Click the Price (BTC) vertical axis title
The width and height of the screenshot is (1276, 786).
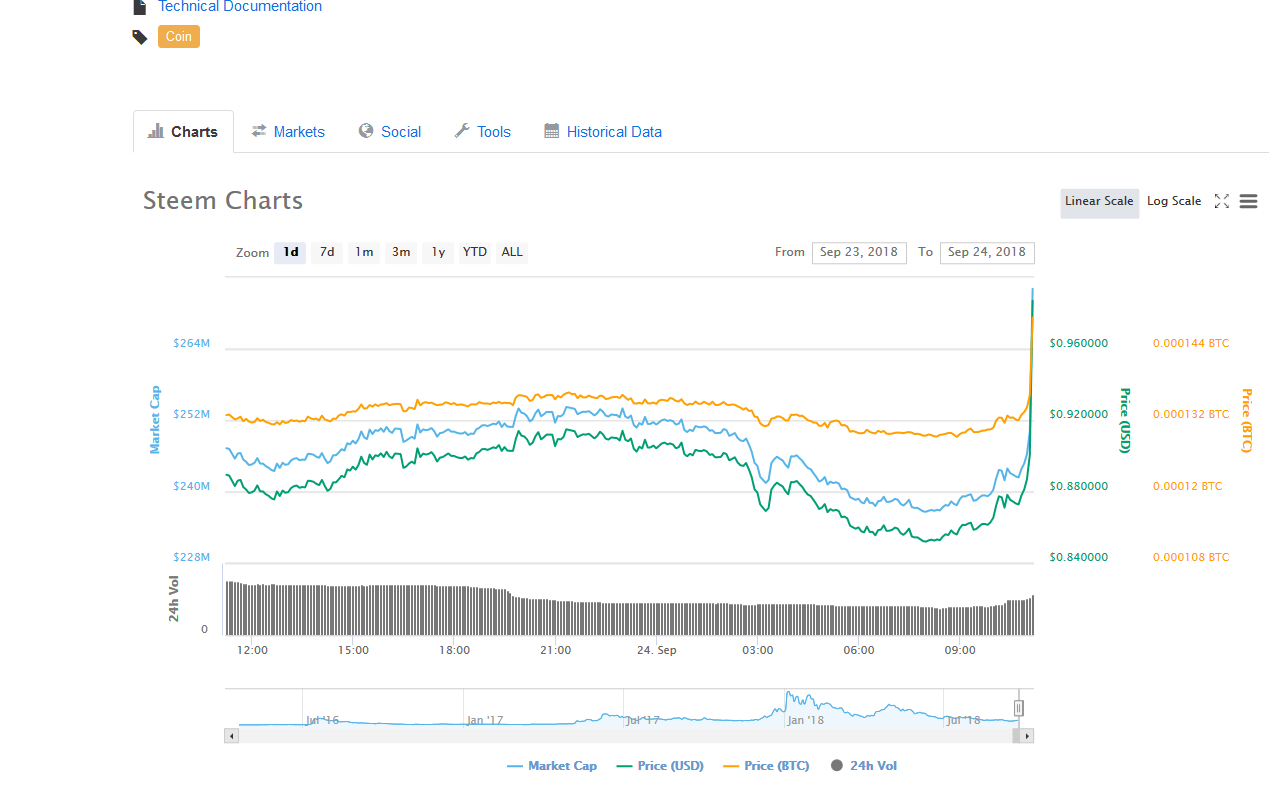[x=1246, y=420]
